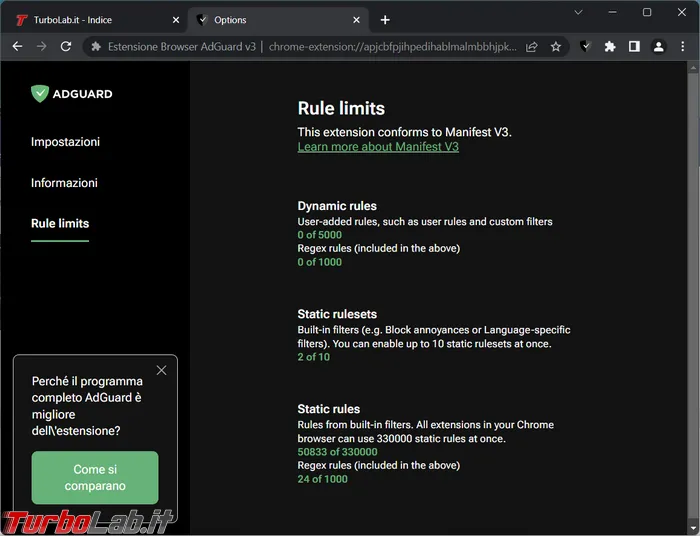700x536 pixels.
Task: Click ADGUARD brand text in sidebar
Action: (x=83, y=94)
